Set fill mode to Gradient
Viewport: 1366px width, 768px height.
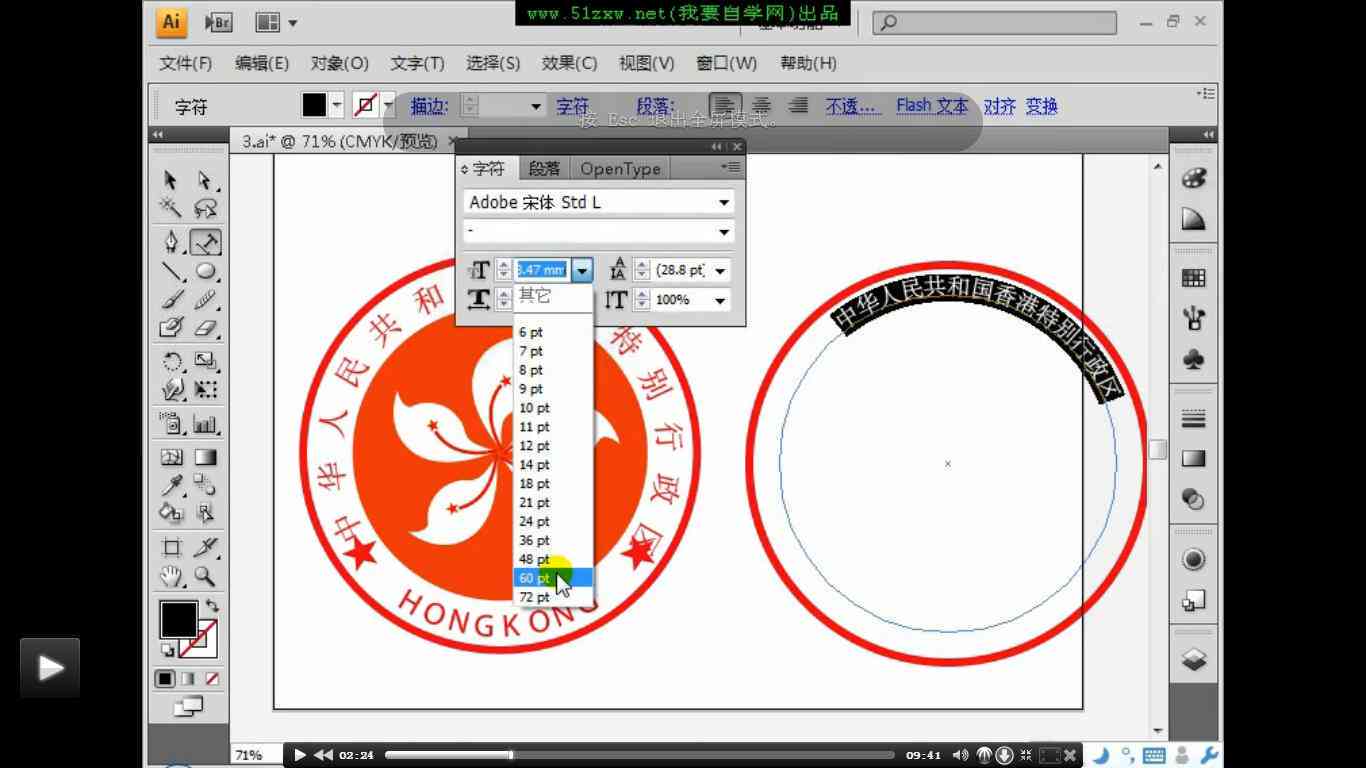pyautogui.click(x=189, y=679)
